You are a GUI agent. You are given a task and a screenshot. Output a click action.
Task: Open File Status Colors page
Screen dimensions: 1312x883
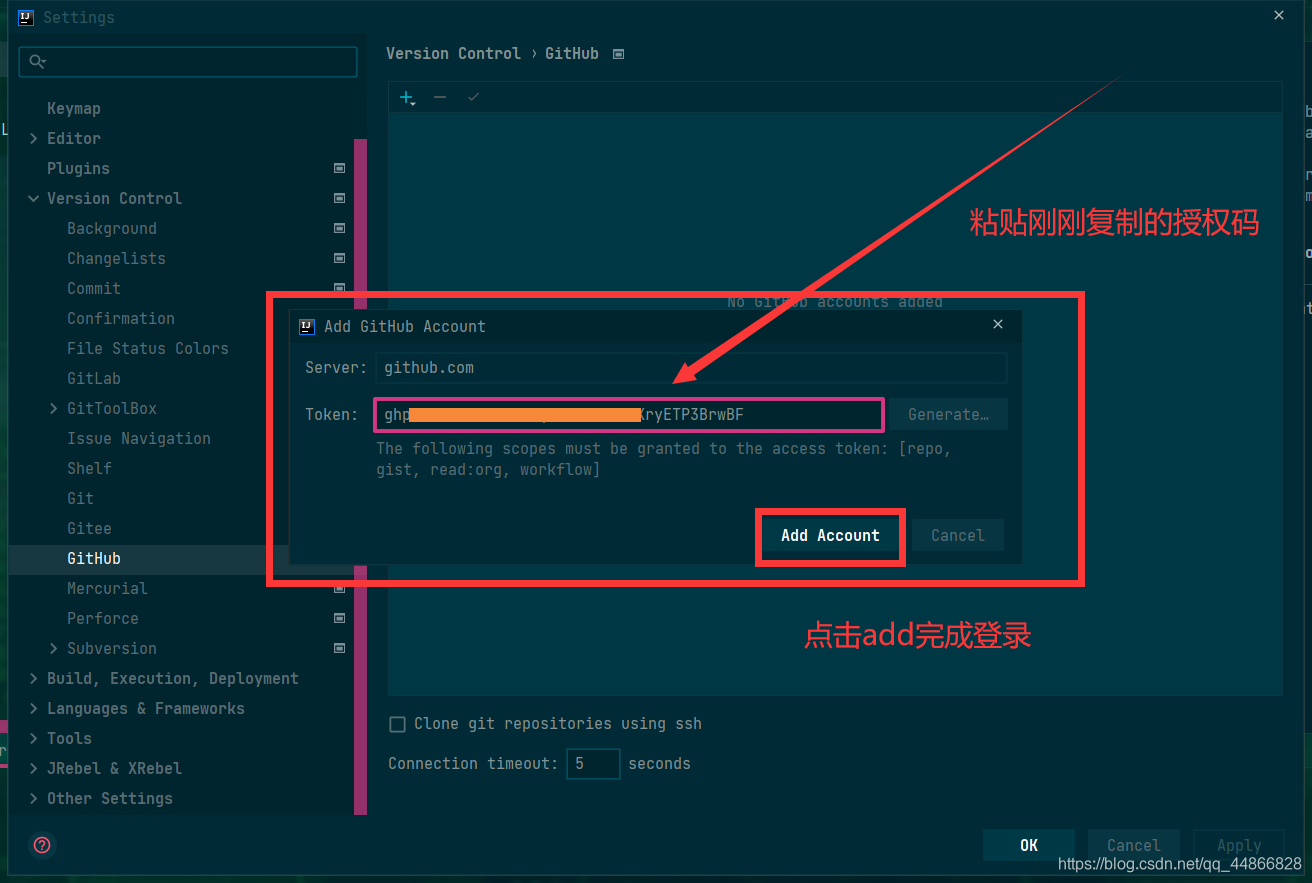click(x=148, y=348)
